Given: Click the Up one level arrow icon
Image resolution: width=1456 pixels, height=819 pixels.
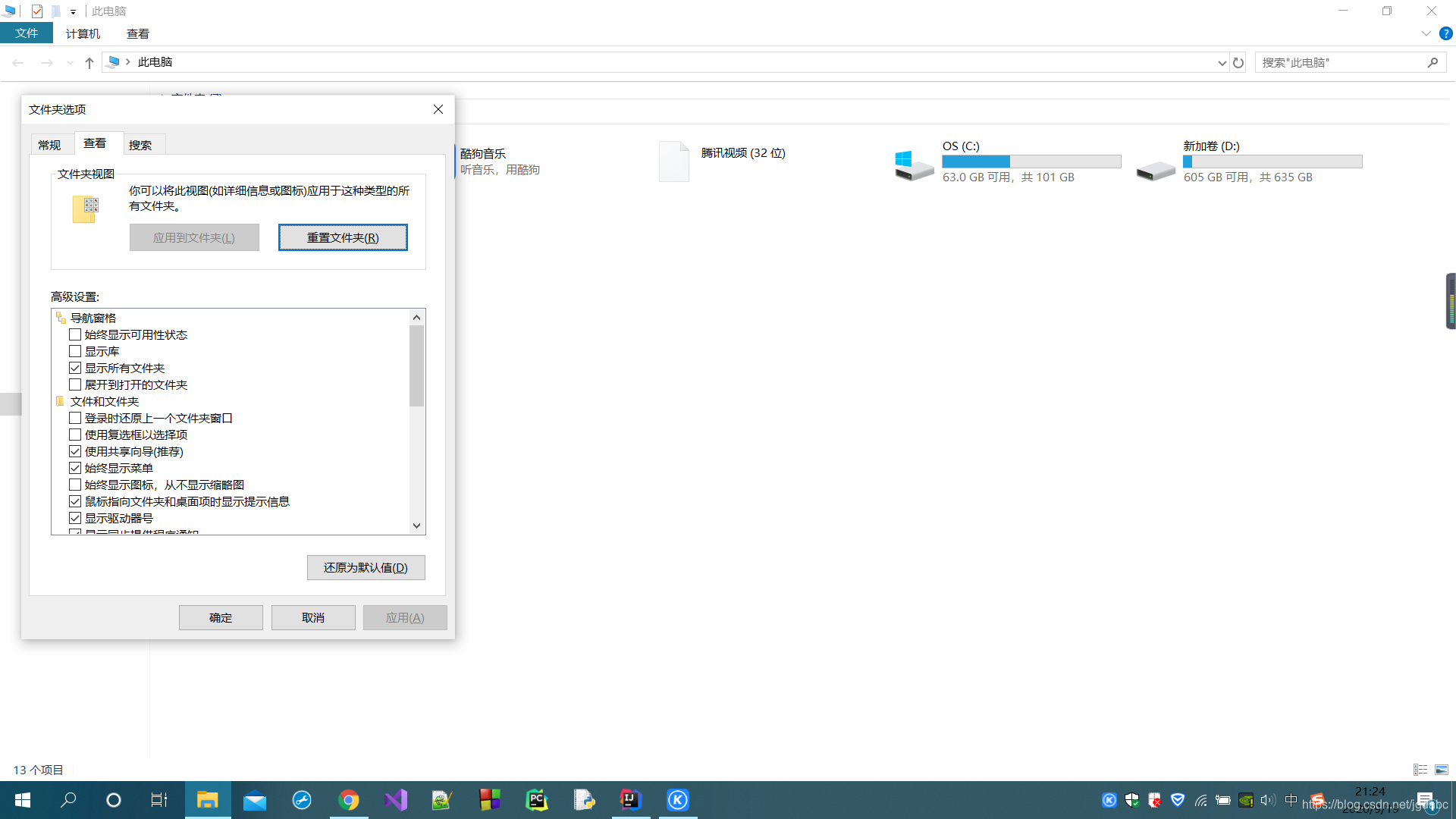Looking at the screenshot, I should 89,63.
